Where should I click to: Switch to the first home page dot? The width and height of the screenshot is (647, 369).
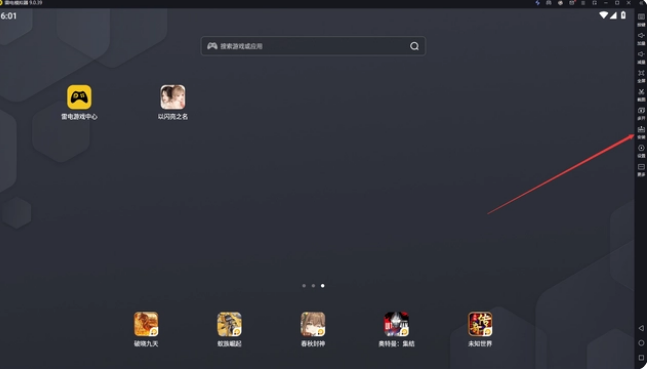pos(304,286)
